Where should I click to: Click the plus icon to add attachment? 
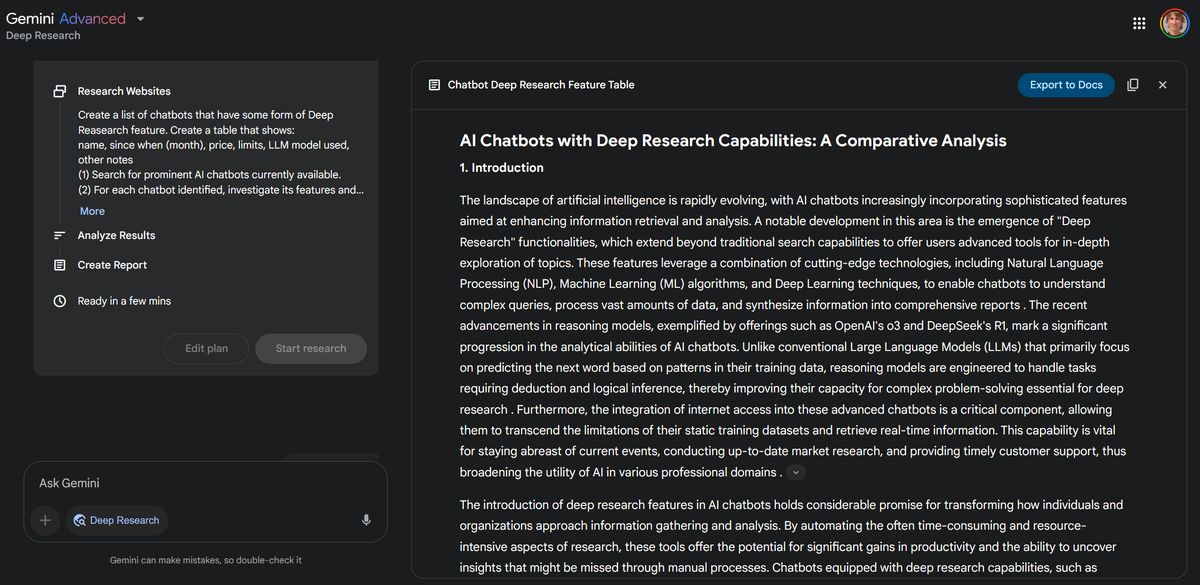coord(45,520)
